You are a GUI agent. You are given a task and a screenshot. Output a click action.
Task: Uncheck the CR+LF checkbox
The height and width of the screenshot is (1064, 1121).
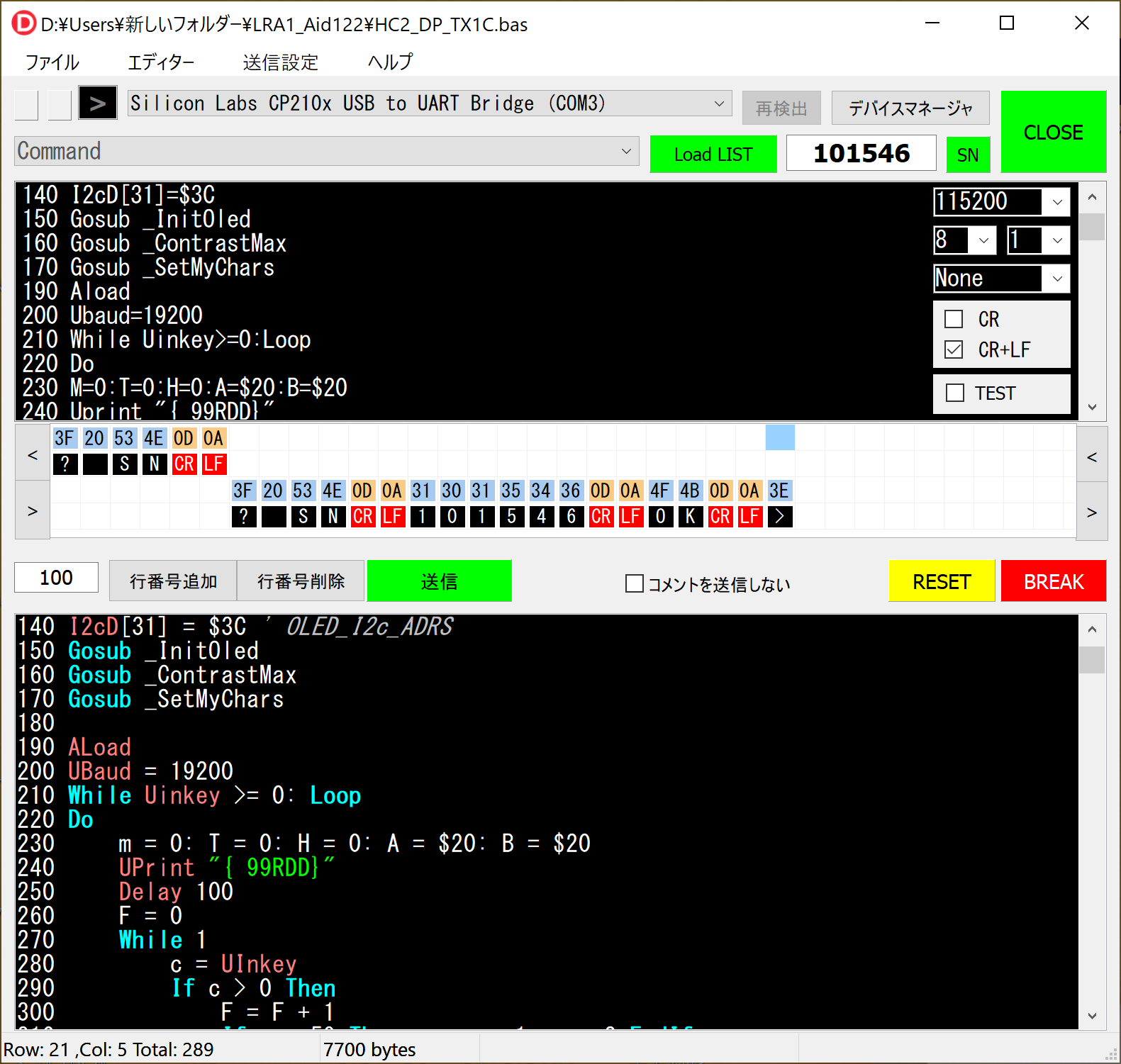[954, 349]
